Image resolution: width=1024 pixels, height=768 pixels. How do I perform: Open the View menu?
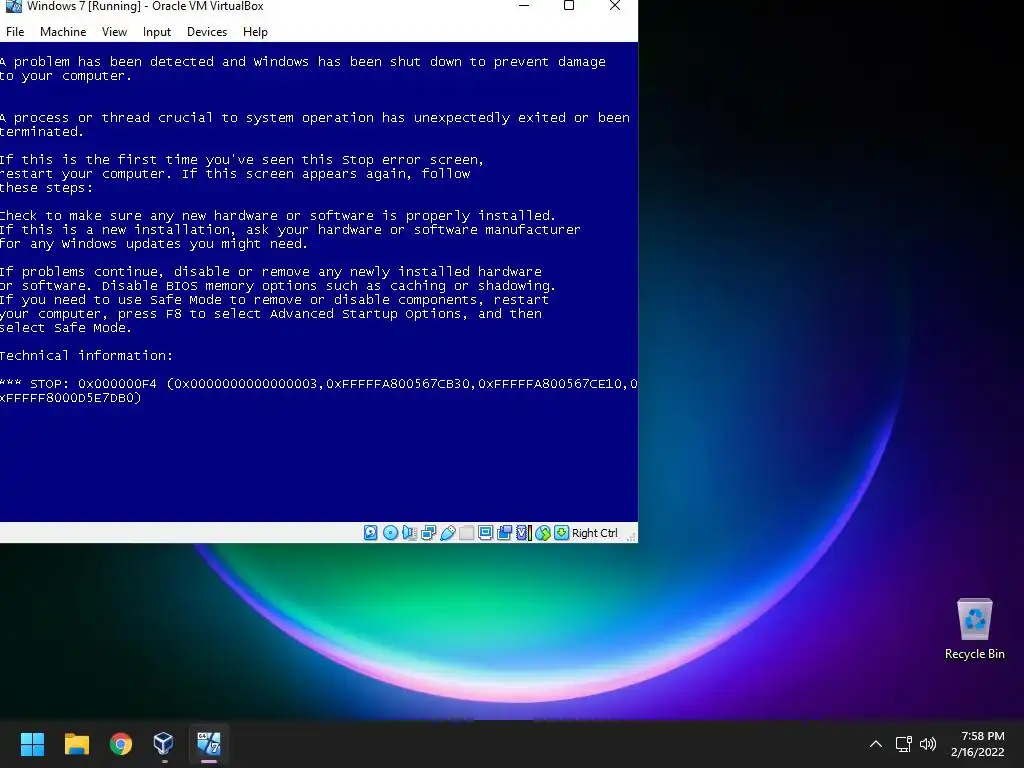114,31
